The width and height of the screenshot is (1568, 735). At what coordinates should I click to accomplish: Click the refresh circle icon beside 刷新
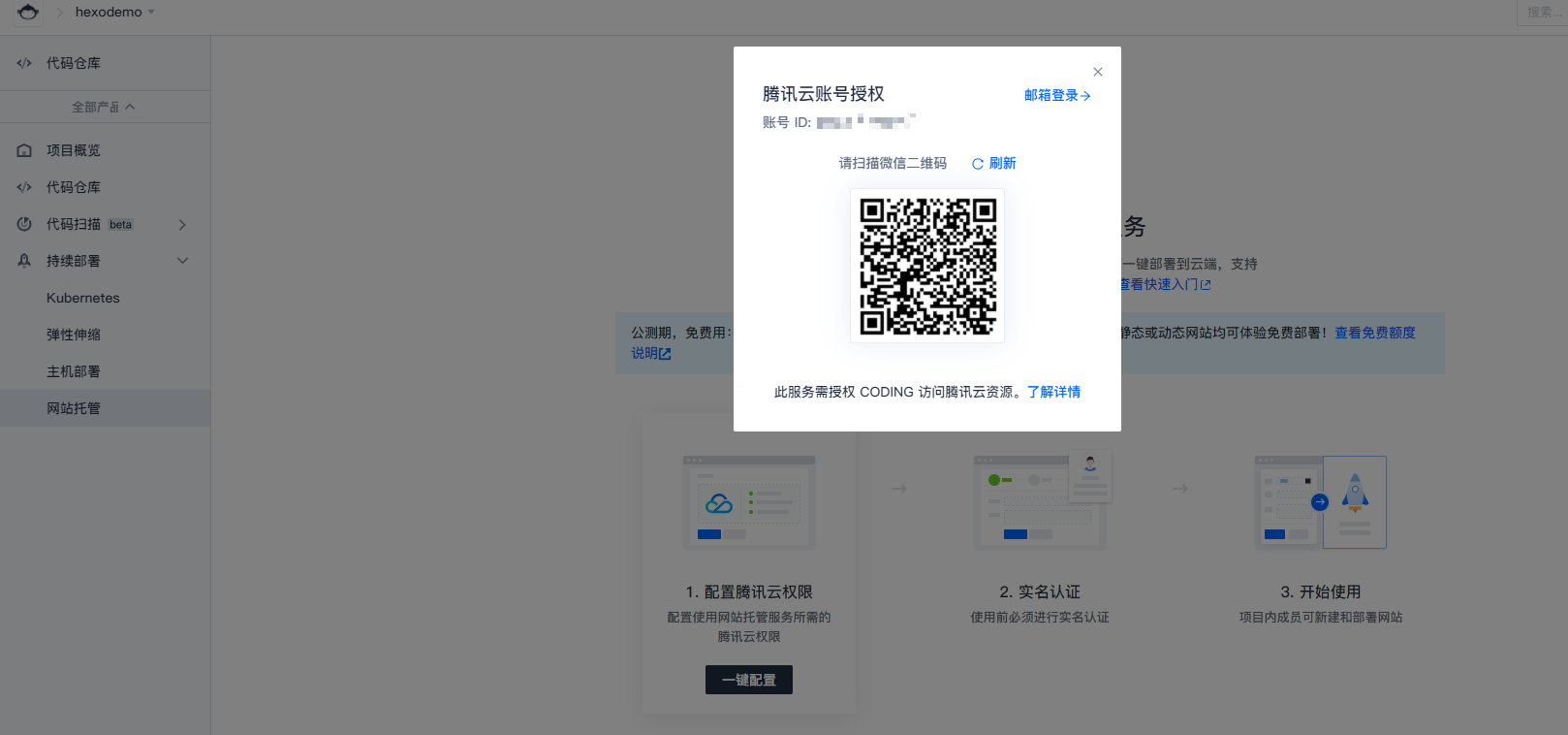pos(978,164)
